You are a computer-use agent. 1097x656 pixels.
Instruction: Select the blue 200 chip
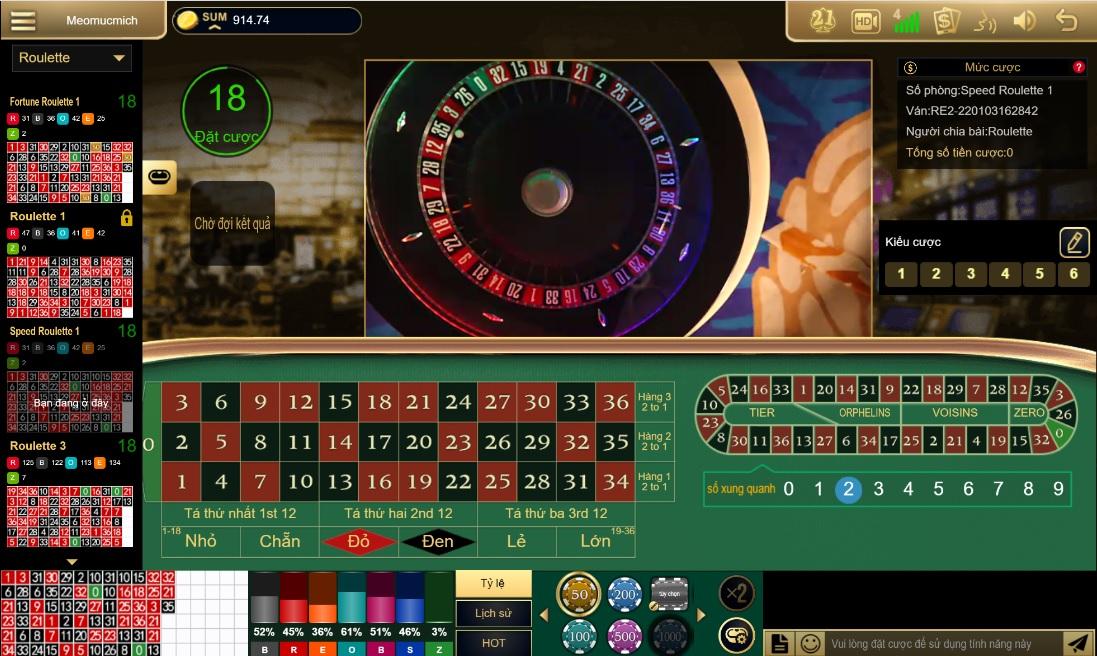pos(624,594)
